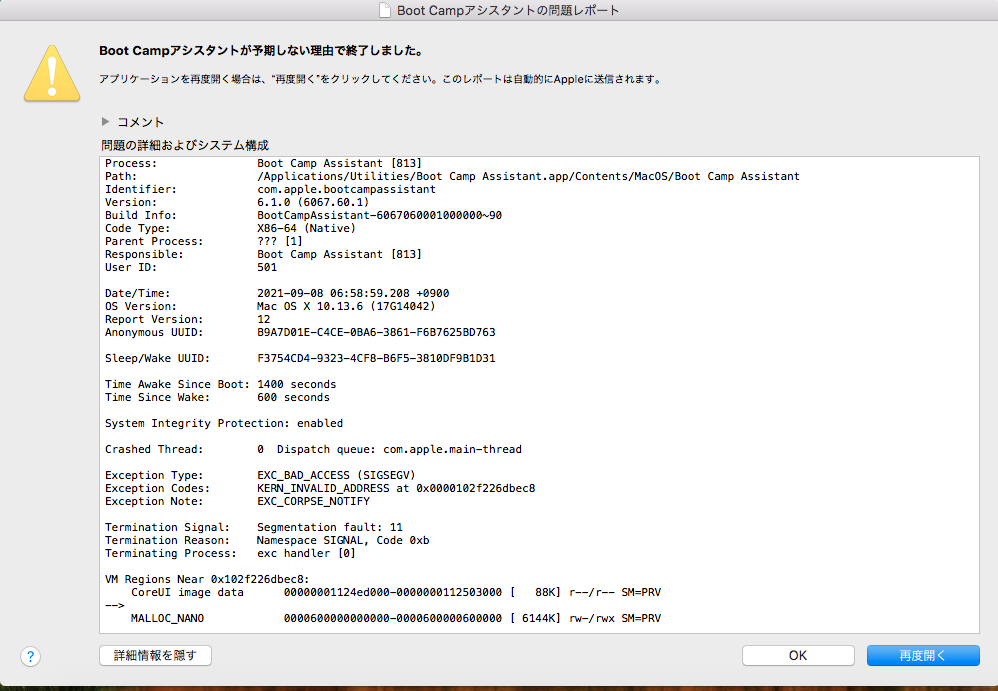
Task: Click the コメント label
Action: point(141,122)
